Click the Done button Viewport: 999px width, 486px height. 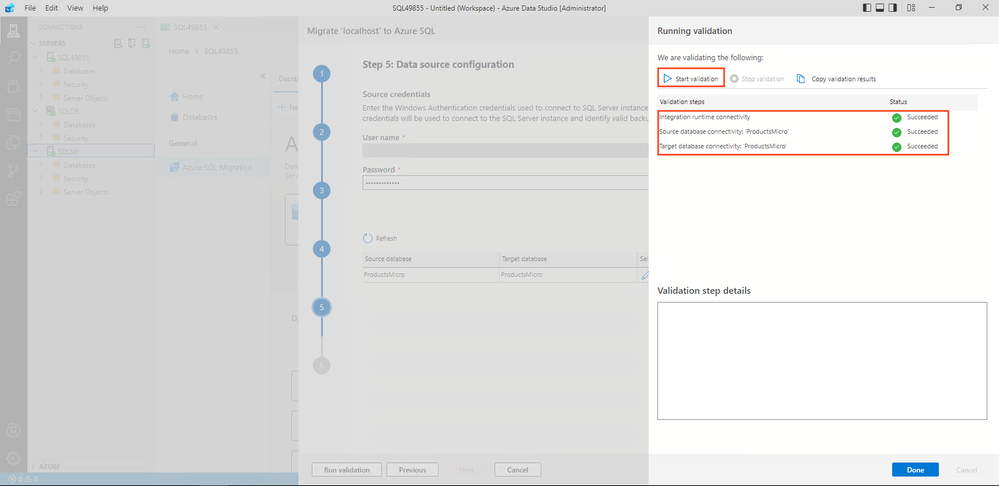click(915, 469)
